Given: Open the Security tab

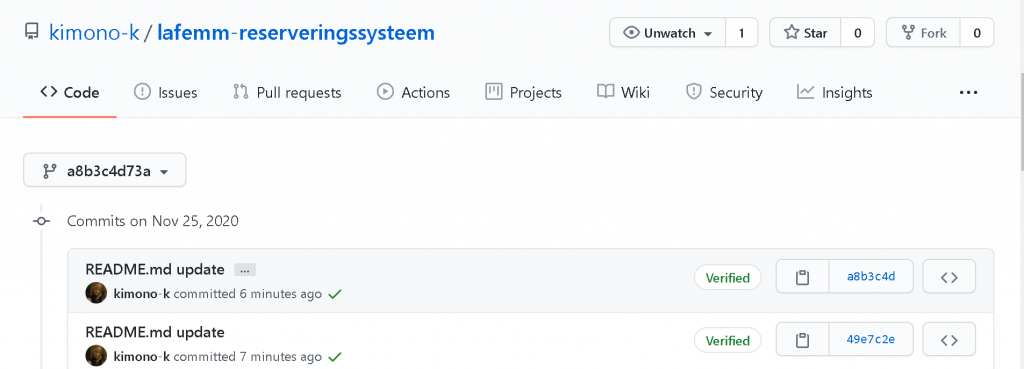Looking at the screenshot, I should 724,93.
